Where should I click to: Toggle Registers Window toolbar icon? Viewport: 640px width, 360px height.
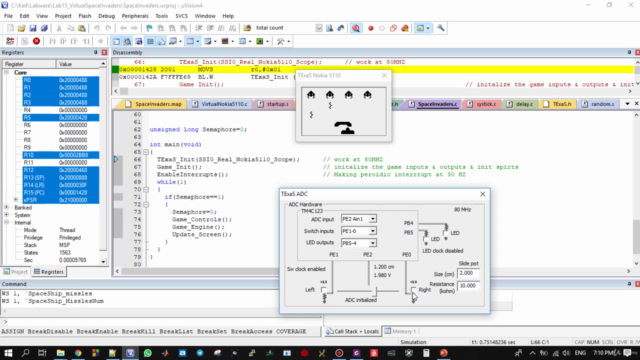(x=150, y=41)
